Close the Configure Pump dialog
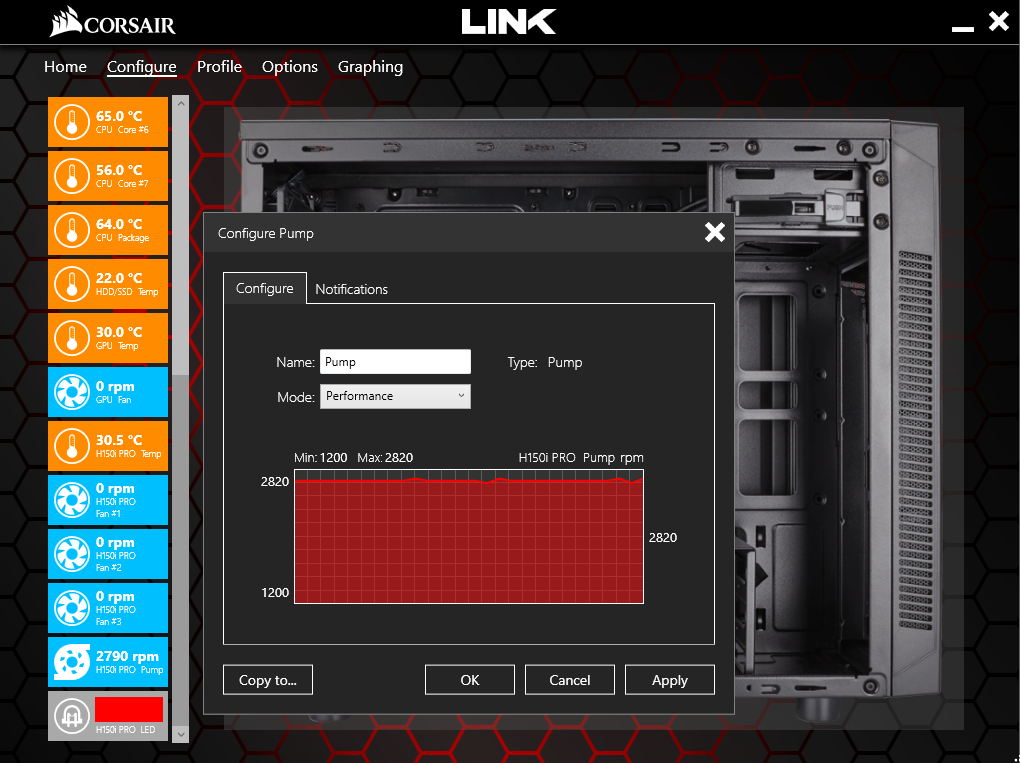 pyautogui.click(x=714, y=232)
